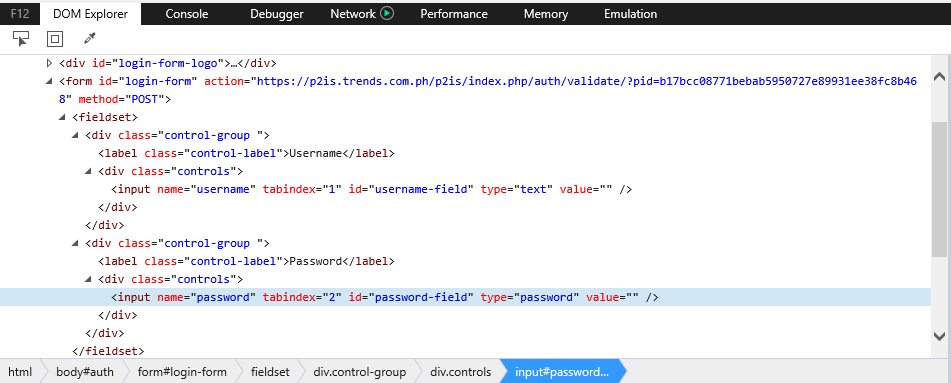Select the Username label element row
Image resolution: width=951 pixels, height=383 pixels.
coord(246,154)
